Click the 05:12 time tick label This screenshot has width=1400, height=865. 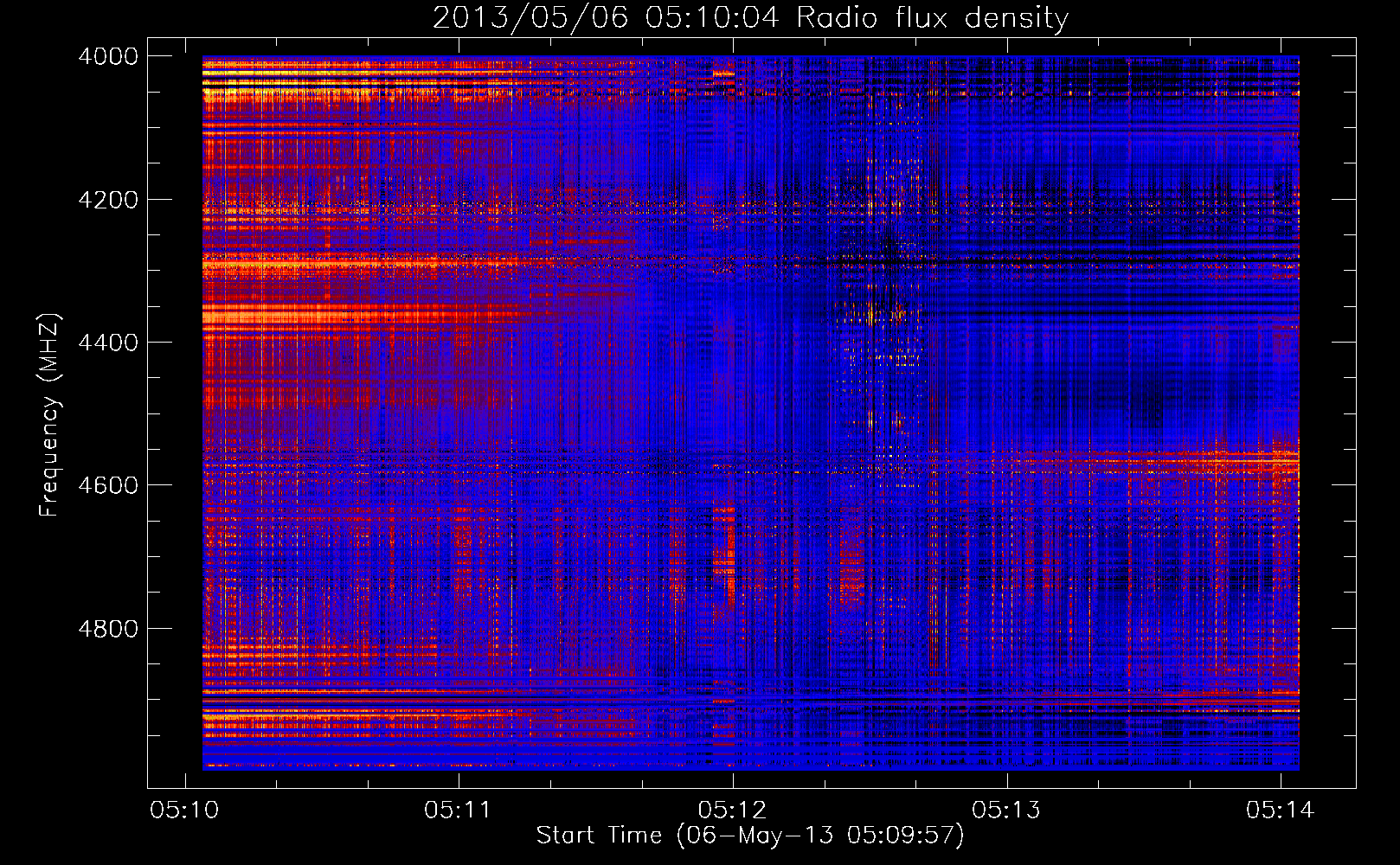click(x=732, y=811)
